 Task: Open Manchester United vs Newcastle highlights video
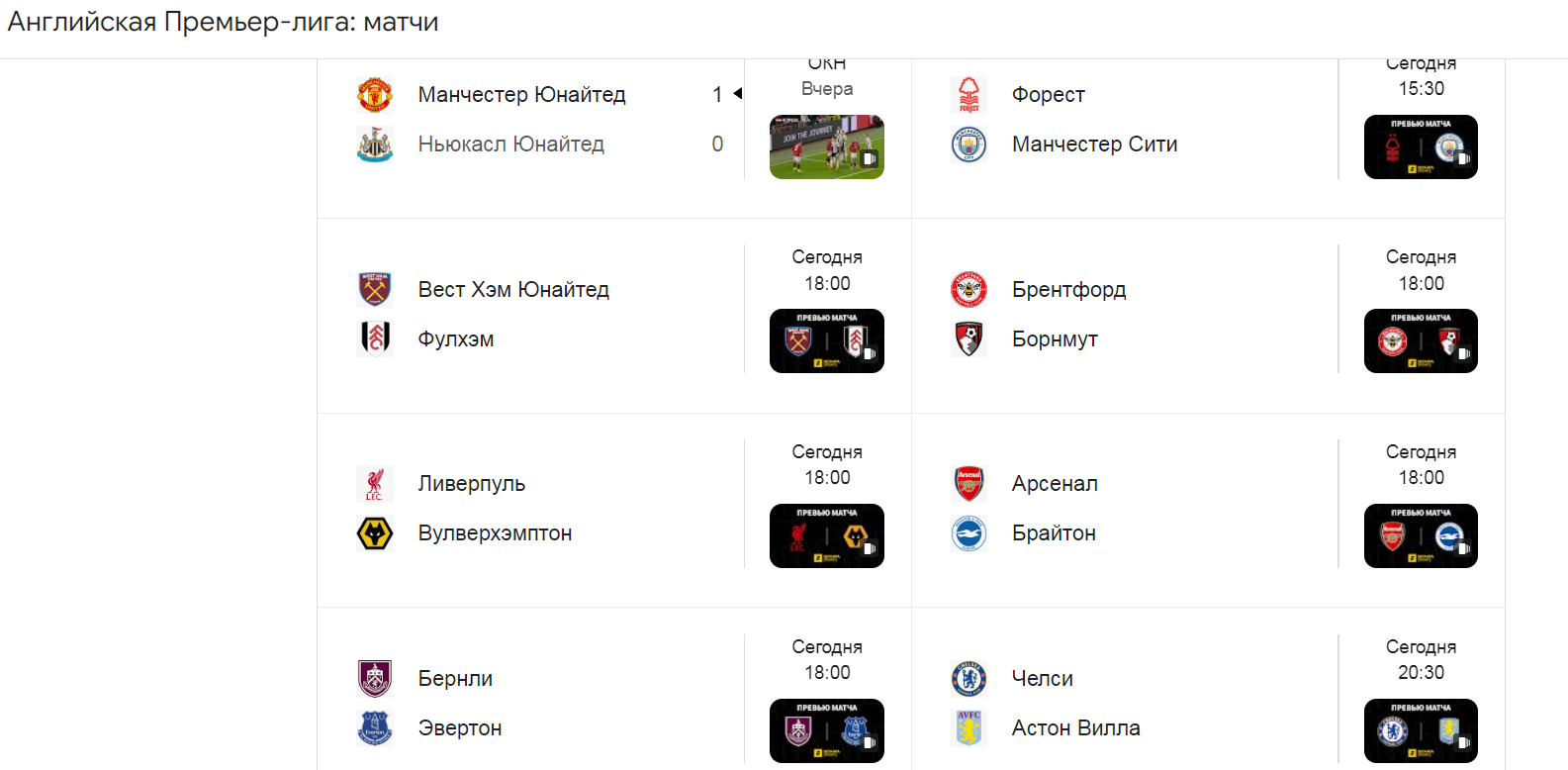(827, 147)
